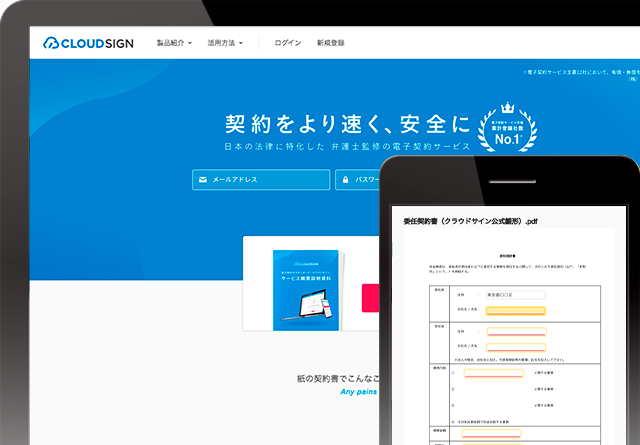Click the 契約をより速く、安全に headline
The width and height of the screenshot is (640, 445).
pos(347,125)
